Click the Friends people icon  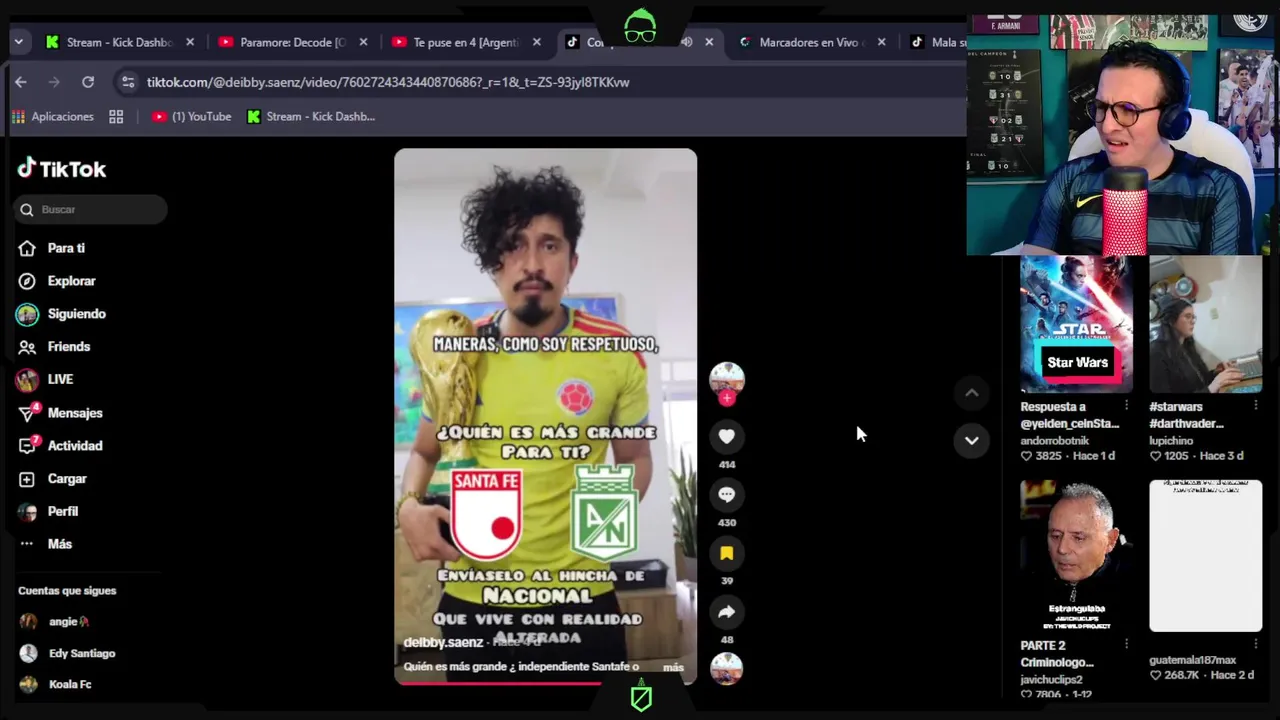(x=27, y=346)
